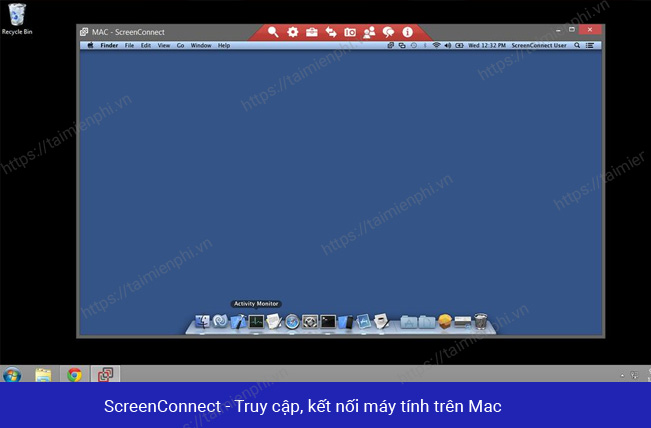This screenshot has height=428, width=651.
Task: Open the Windows Start button
Action: 12,375
